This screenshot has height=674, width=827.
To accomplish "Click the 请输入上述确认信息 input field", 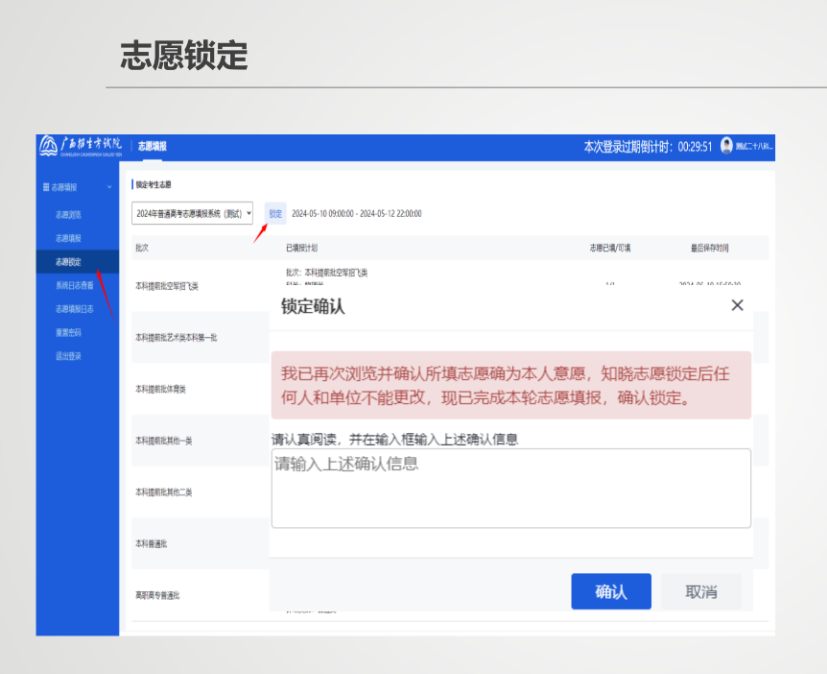I will click(x=510, y=488).
